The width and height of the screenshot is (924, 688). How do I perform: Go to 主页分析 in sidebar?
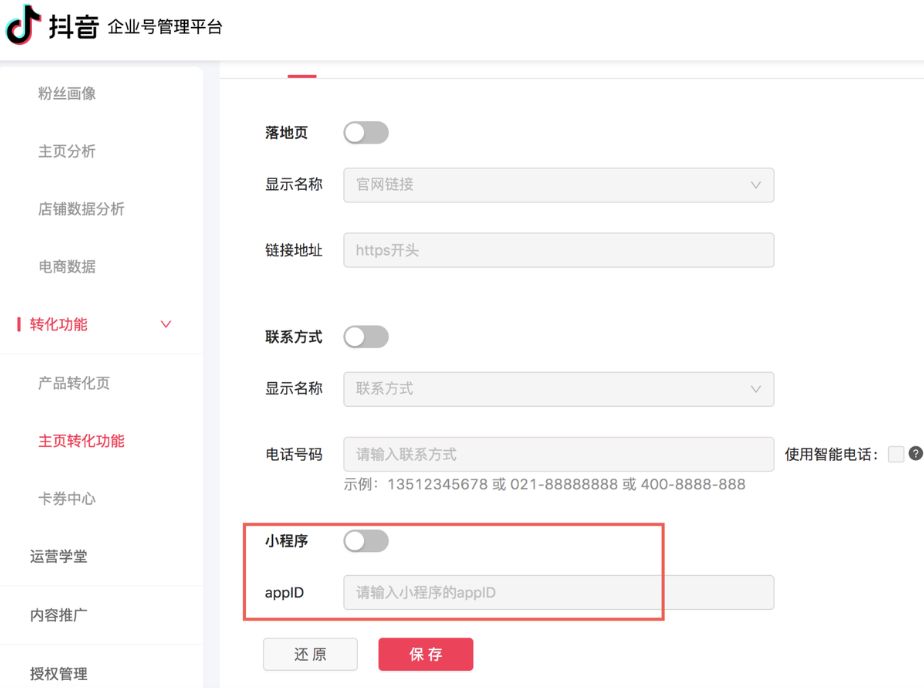(67, 152)
